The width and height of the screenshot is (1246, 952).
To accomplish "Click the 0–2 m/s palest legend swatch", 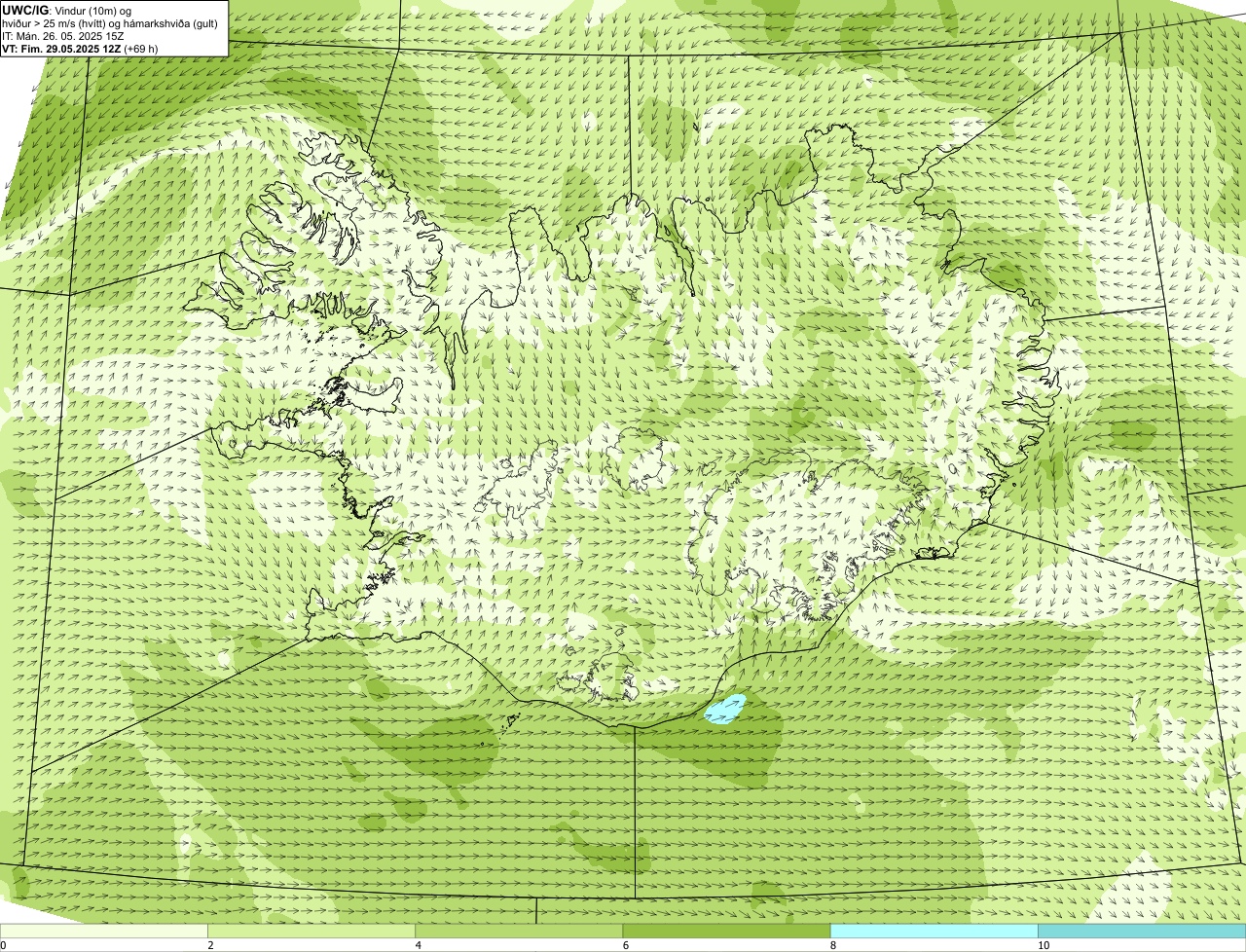I will (104, 931).
